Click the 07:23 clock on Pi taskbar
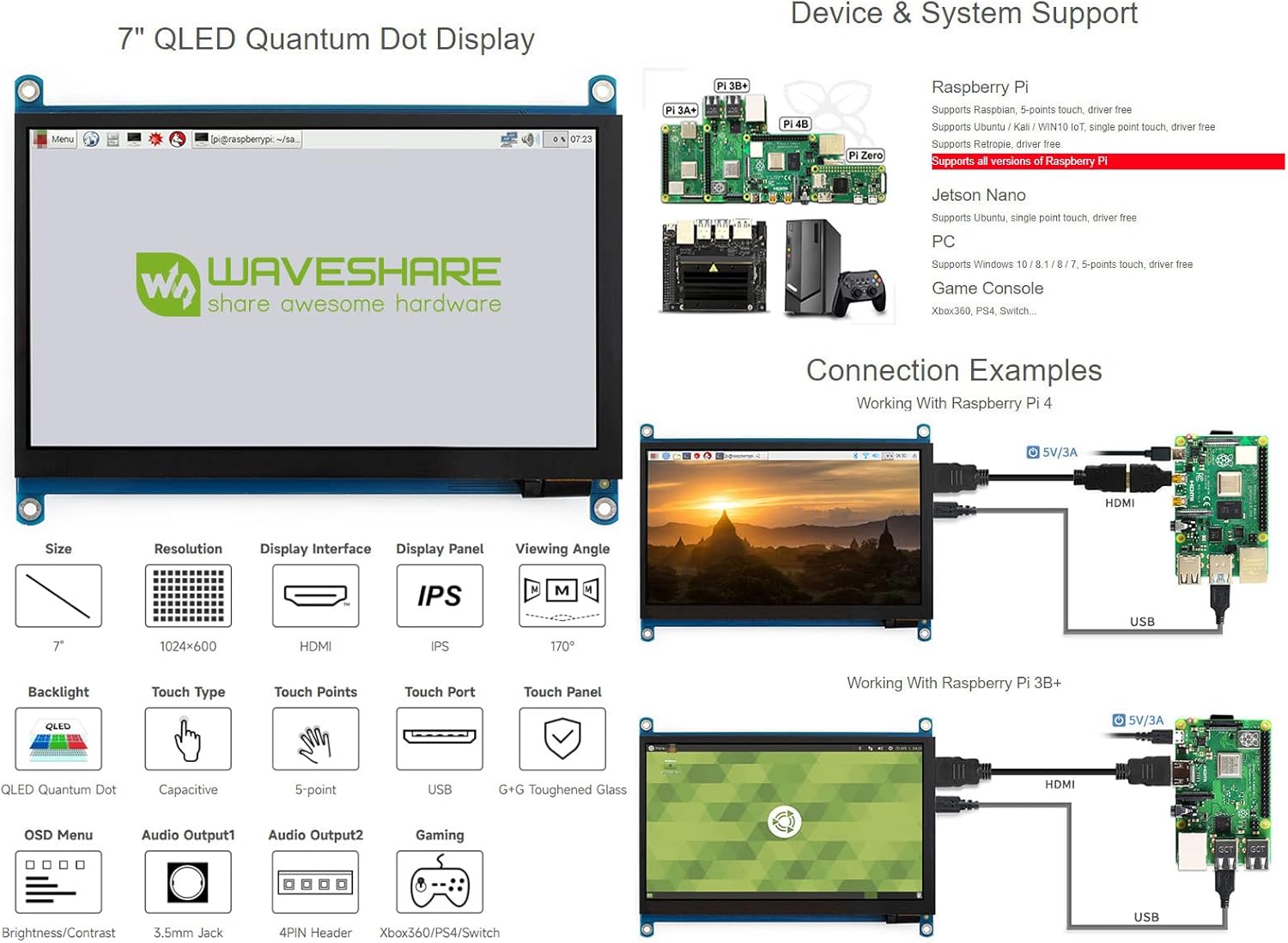1288x943 pixels. tap(581, 139)
